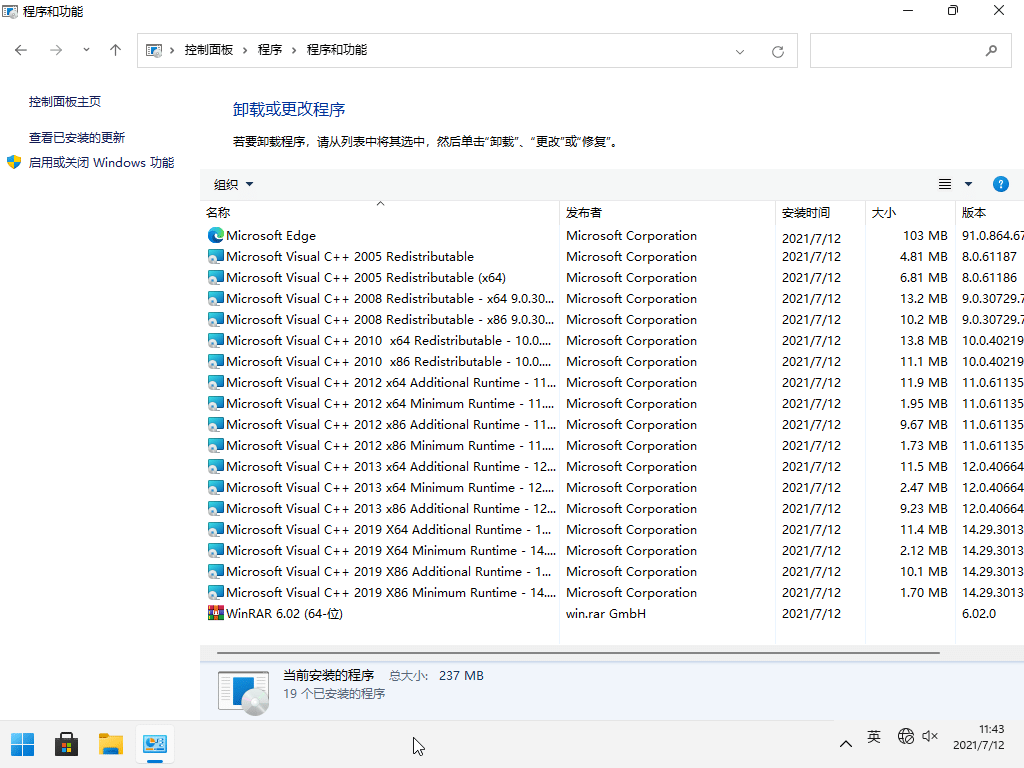Select Visual C++ 2019 X64 Minimum Runtime
Viewport: 1024px width, 768px height.
tap(612, 551)
